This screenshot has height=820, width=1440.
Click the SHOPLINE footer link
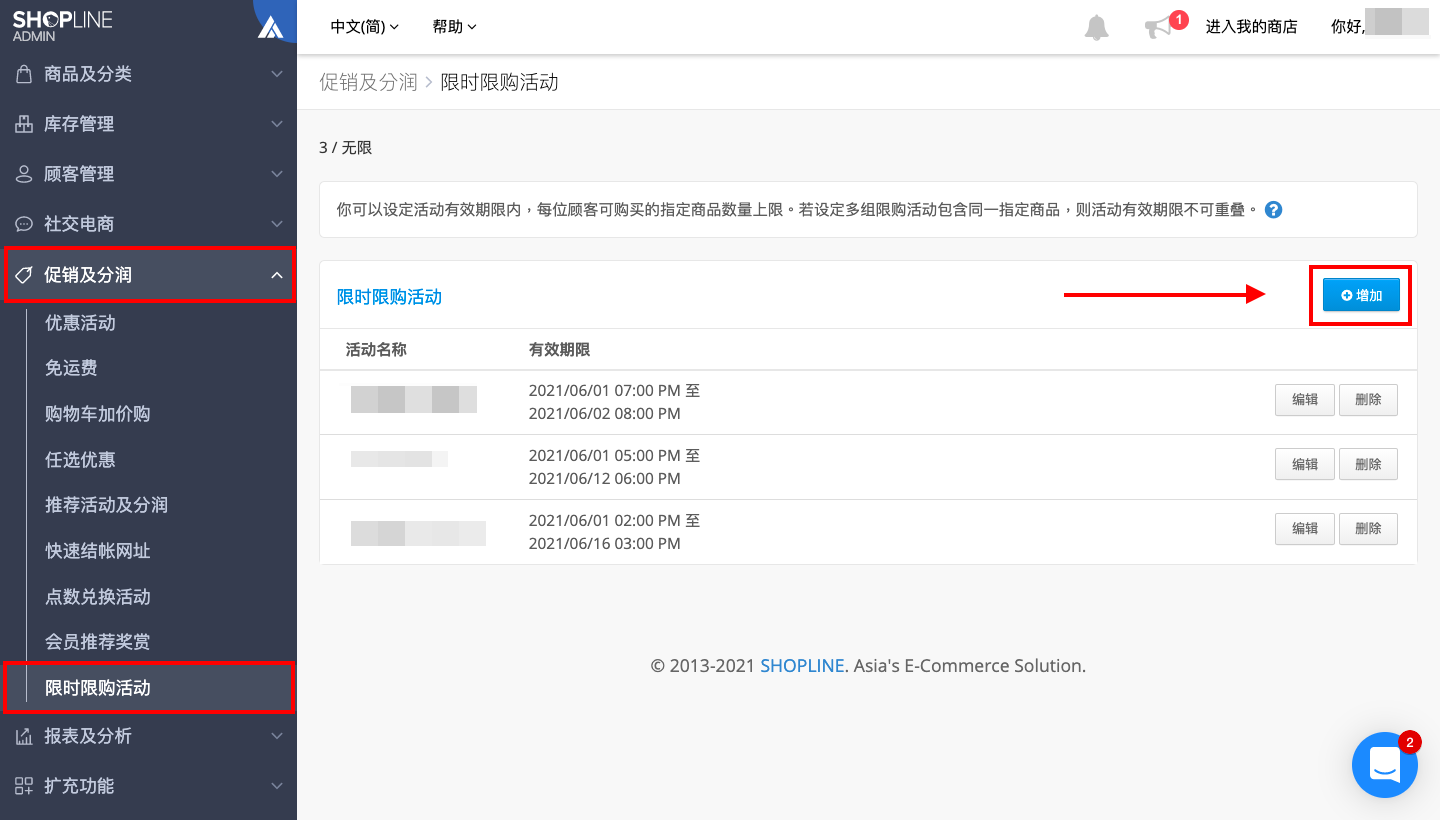click(802, 665)
